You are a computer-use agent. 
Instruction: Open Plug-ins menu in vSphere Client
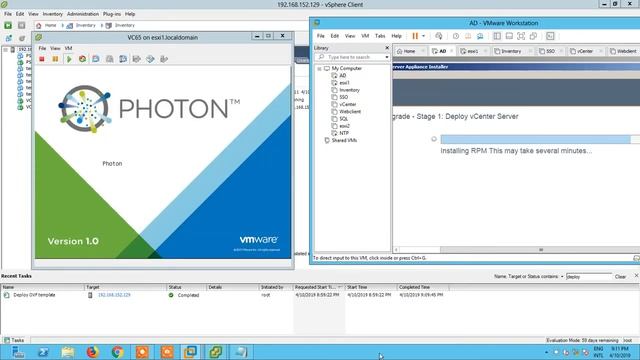click(x=112, y=14)
